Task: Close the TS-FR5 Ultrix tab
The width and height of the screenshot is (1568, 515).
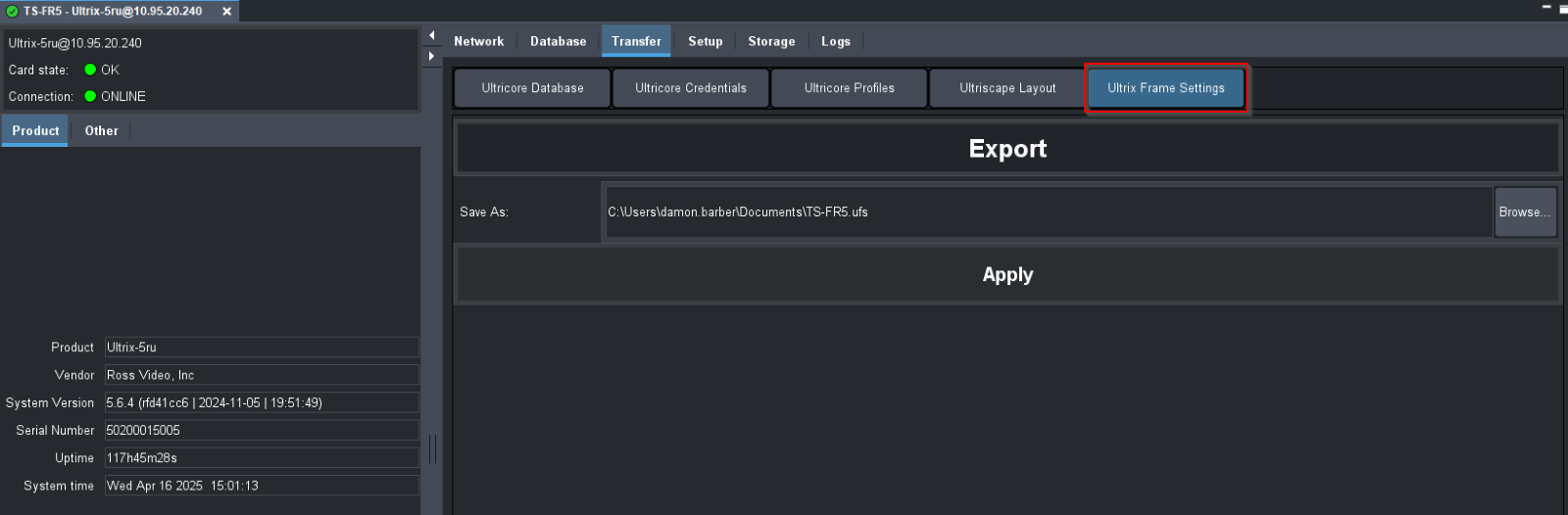Action: point(226,12)
